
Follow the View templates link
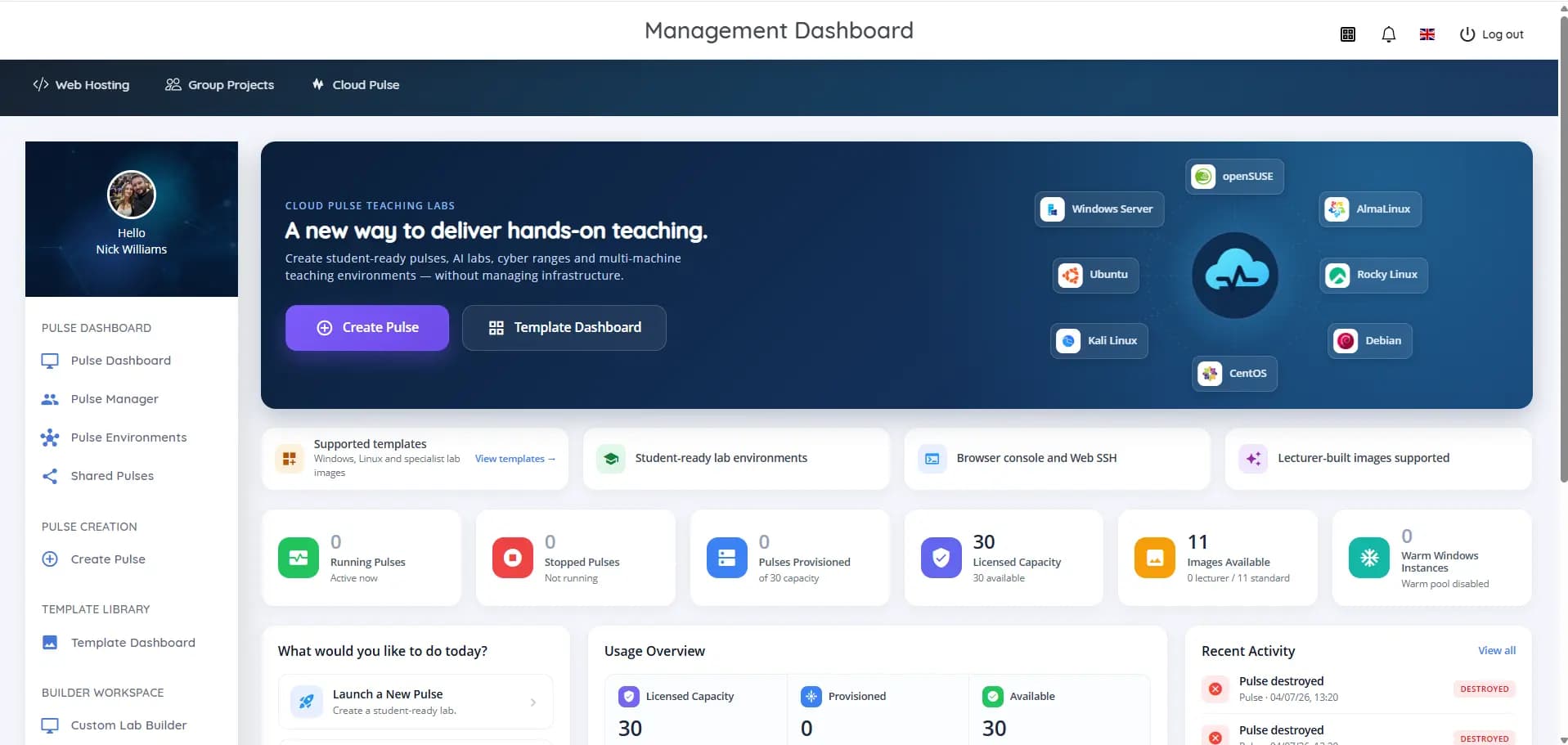515,459
